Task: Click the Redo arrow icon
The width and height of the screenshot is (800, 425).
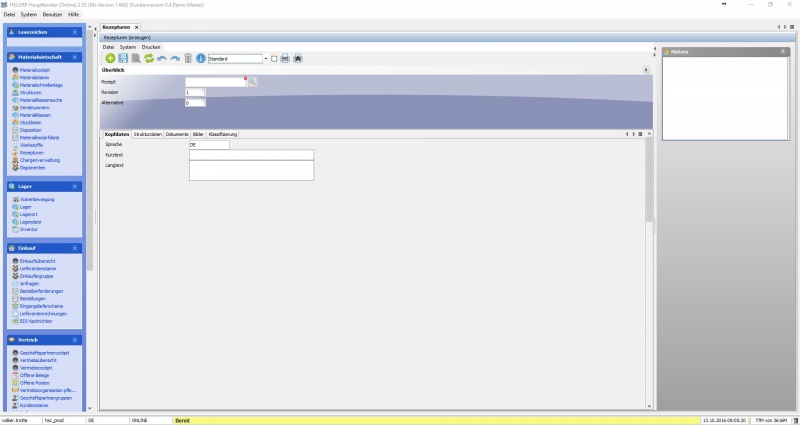Action: point(175,59)
